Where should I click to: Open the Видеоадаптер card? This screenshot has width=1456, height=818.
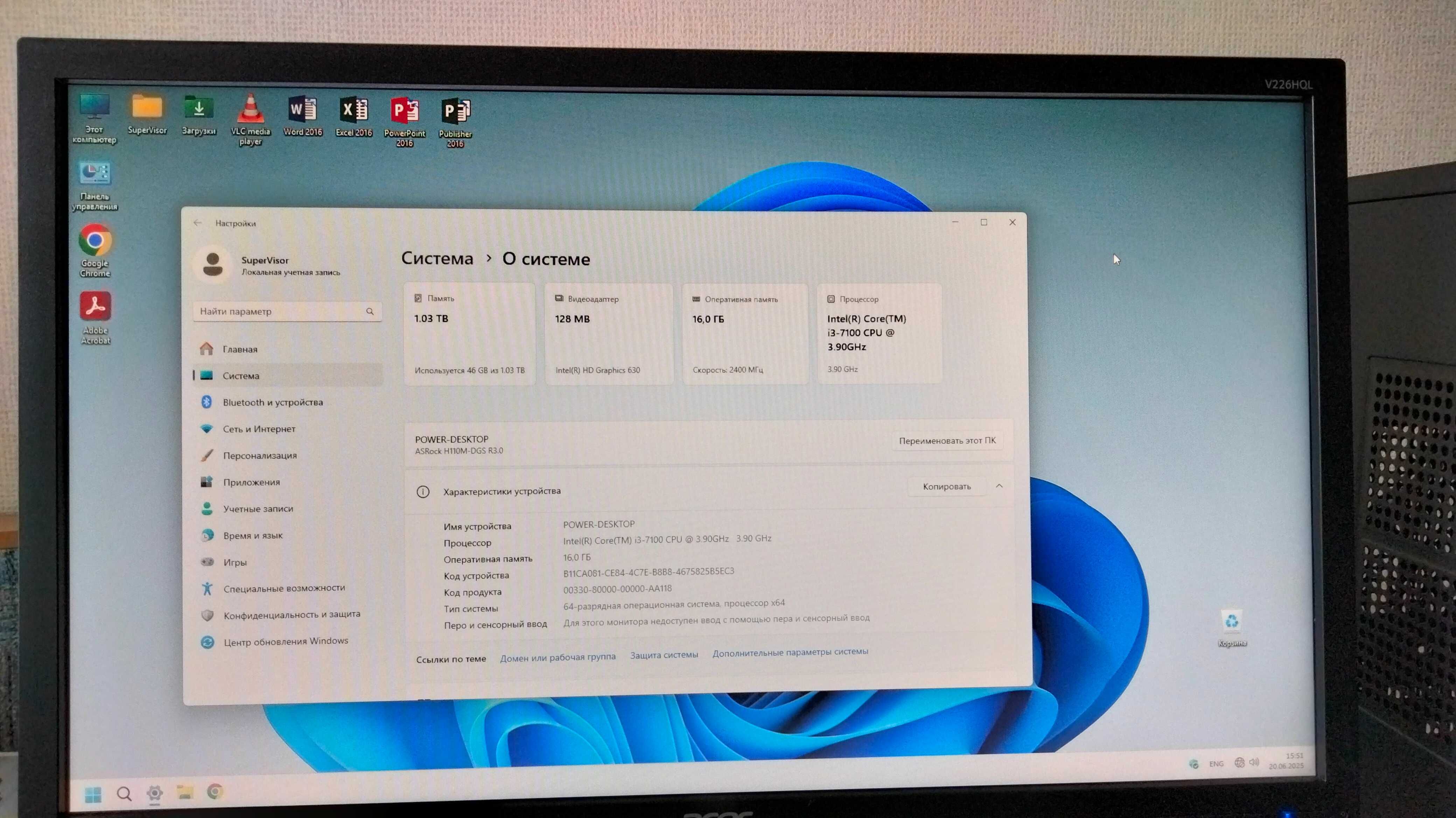point(609,333)
